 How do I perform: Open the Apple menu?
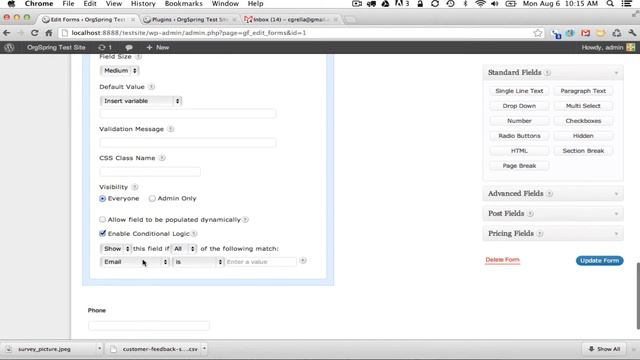(11, 4)
